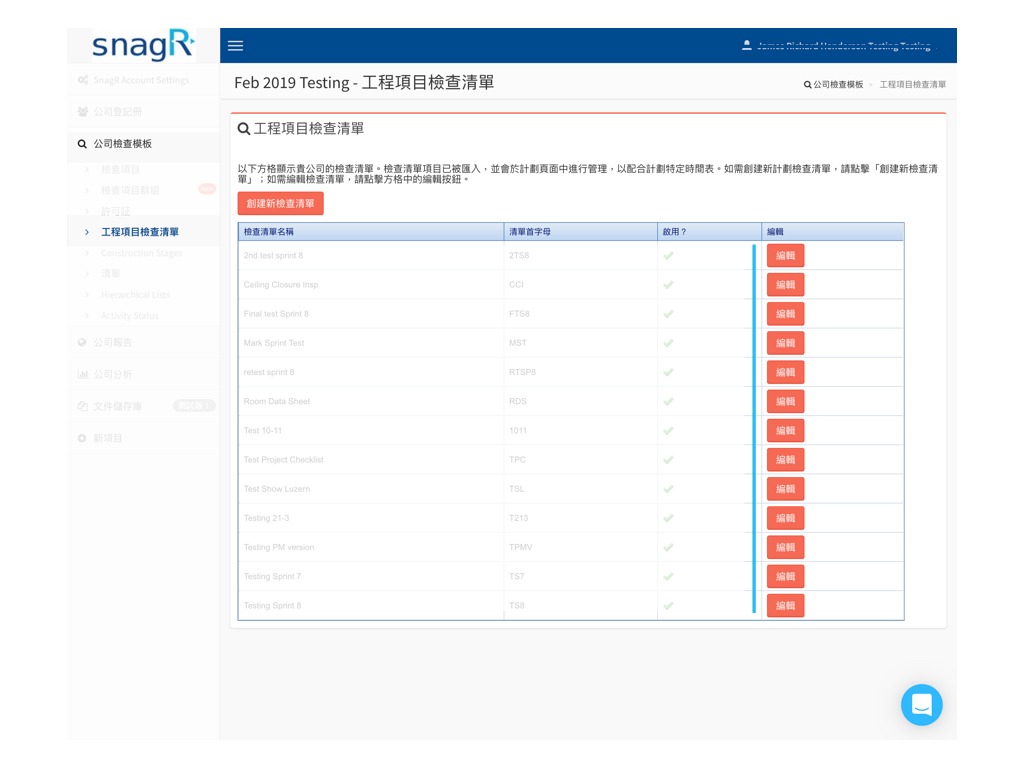Click the 公司報告 sidebar icon
Image resolution: width=1024 pixels, height=768 pixels.
[82, 342]
